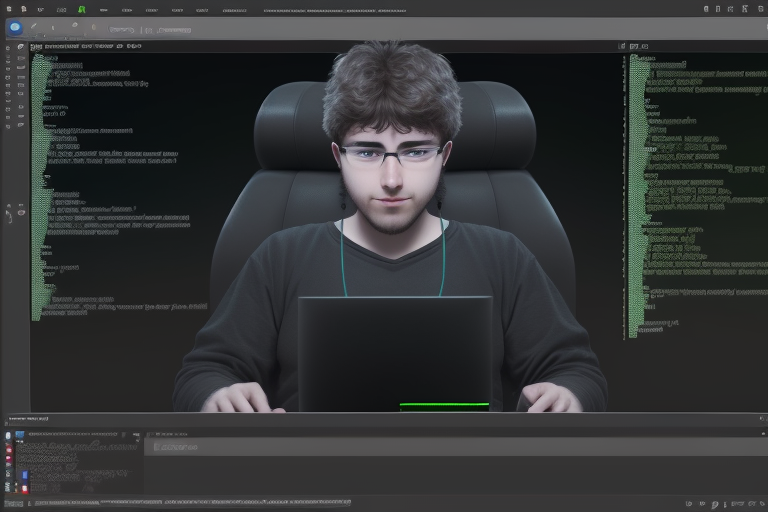Click the first red icon in the bottom-left panel
This screenshot has height=512, width=768.
click(10, 450)
